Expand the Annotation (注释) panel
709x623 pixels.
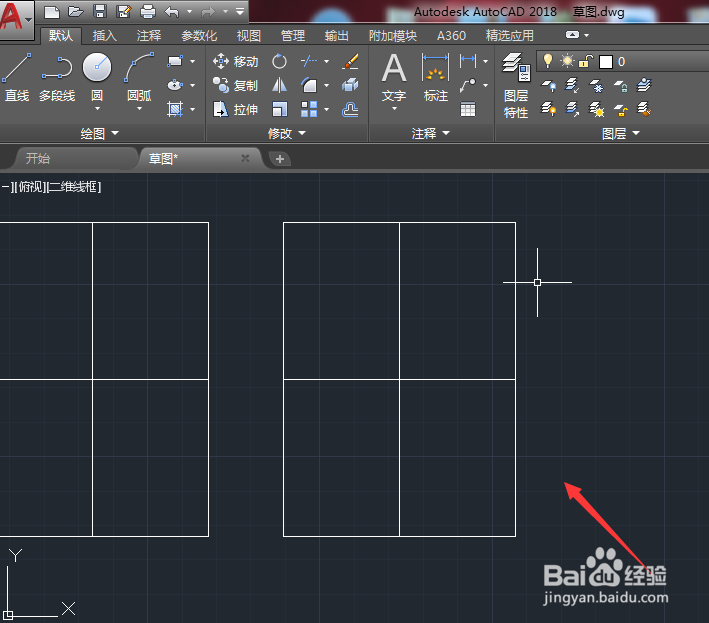click(x=430, y=133)
